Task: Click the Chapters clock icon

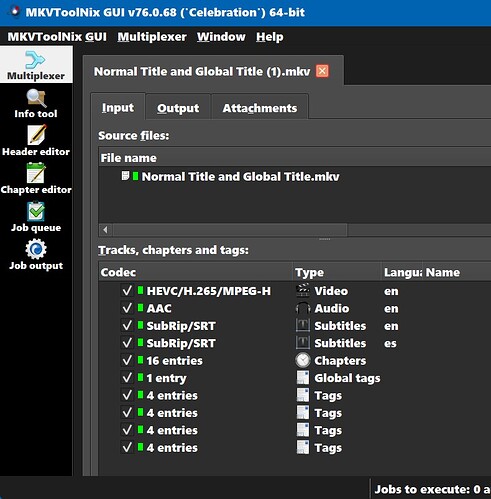Action: point(303,360)
